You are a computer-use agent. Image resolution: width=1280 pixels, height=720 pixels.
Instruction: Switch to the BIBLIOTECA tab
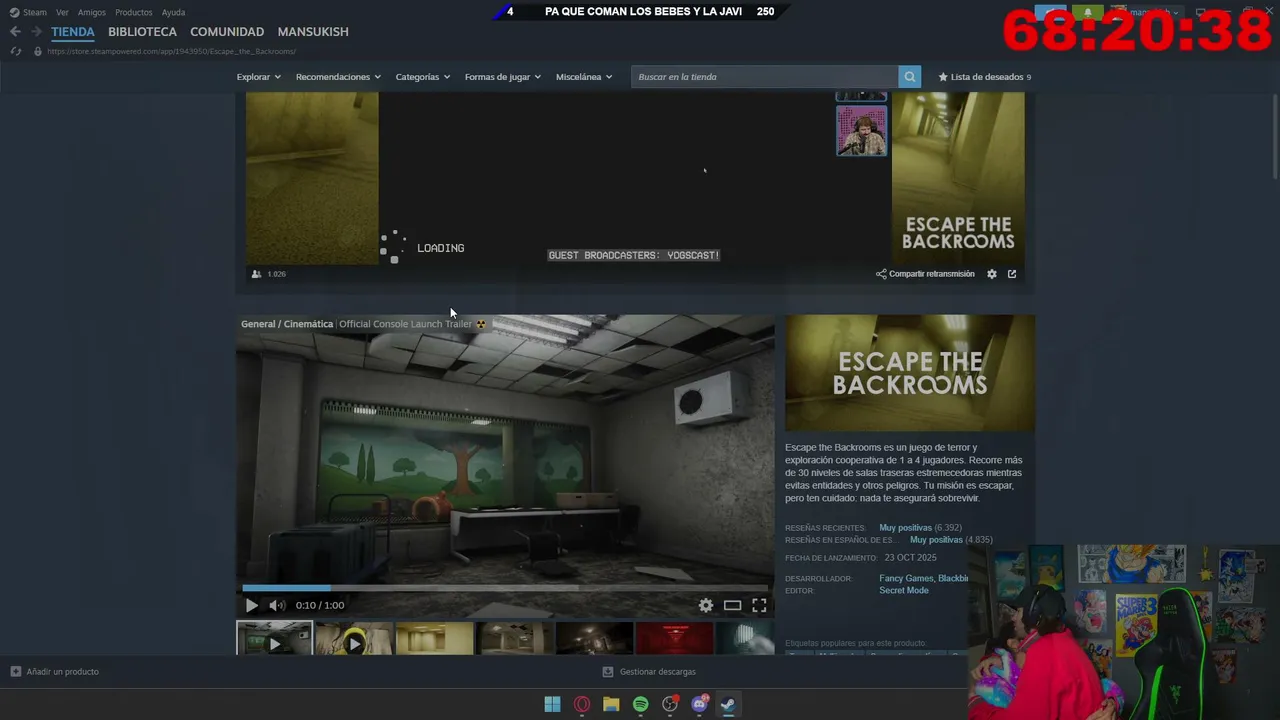142,32
